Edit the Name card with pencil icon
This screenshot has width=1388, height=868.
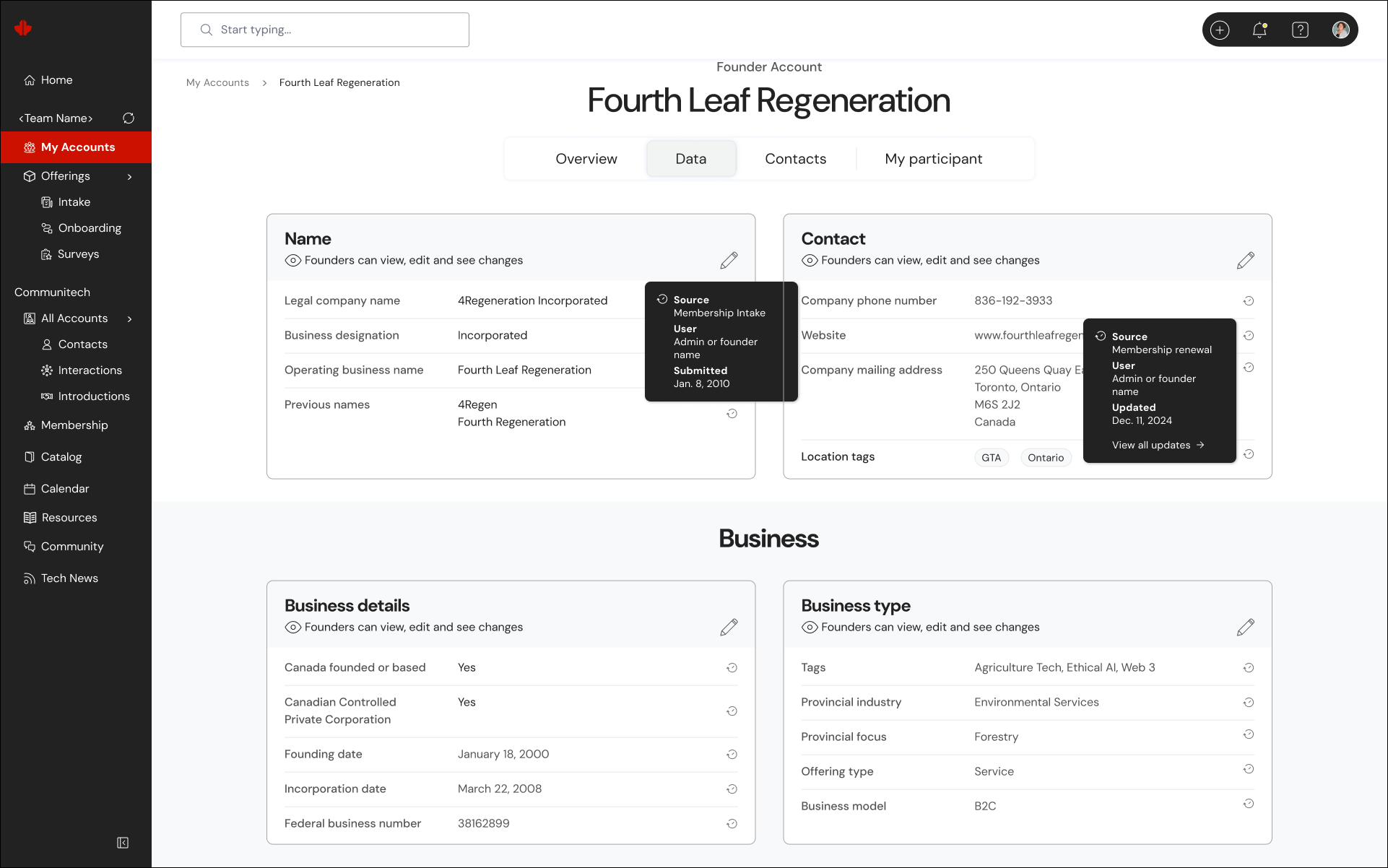pyautogui.click(x=729, y=260)
